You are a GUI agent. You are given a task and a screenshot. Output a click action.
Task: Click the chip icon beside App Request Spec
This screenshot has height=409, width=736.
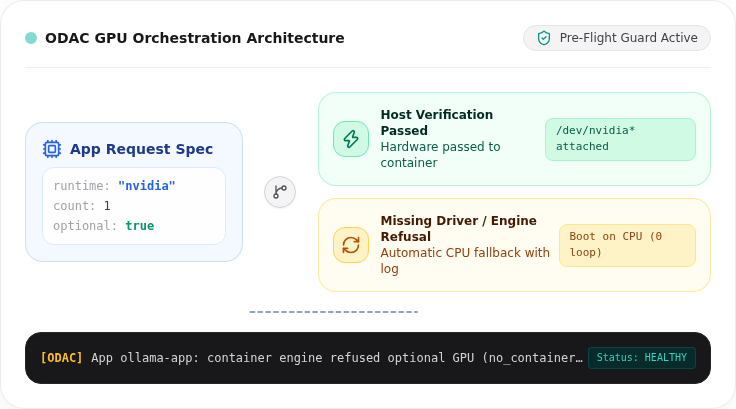52,149
